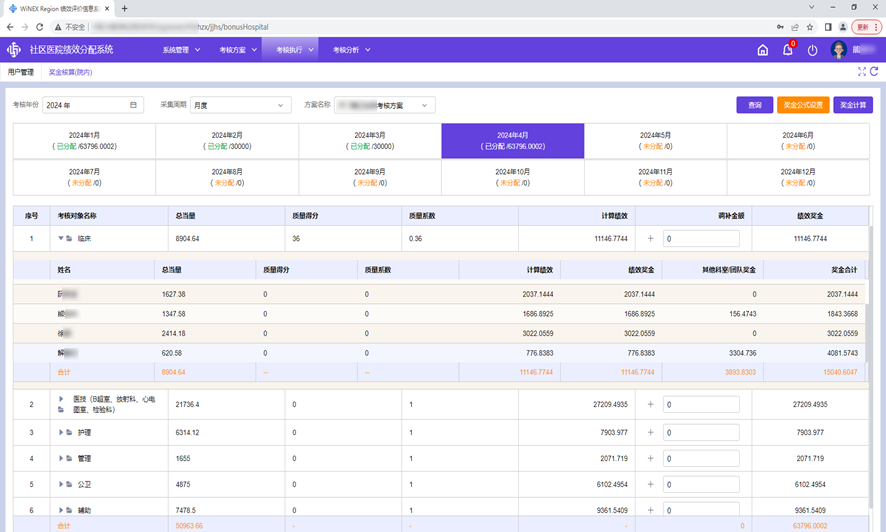Expand the 管理 row
The height and width of the screenshot is (532, 886).
tap(61, 459)
